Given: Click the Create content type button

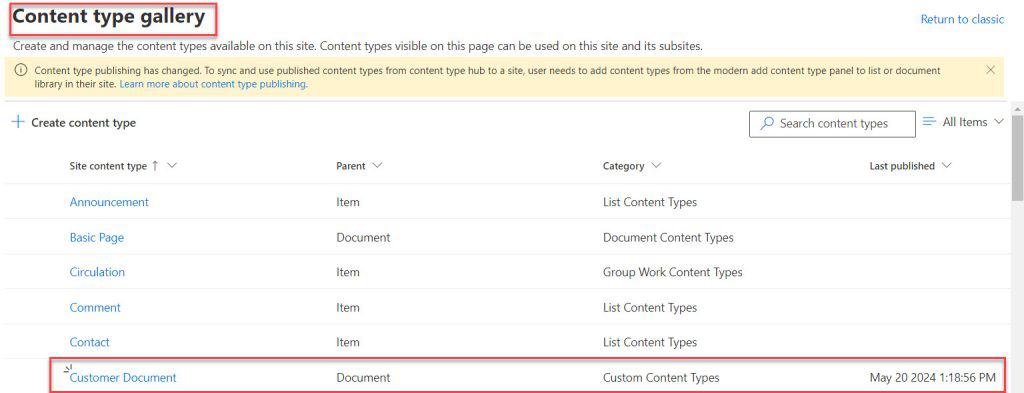Looking at the screenshot, I should (74, 123).
